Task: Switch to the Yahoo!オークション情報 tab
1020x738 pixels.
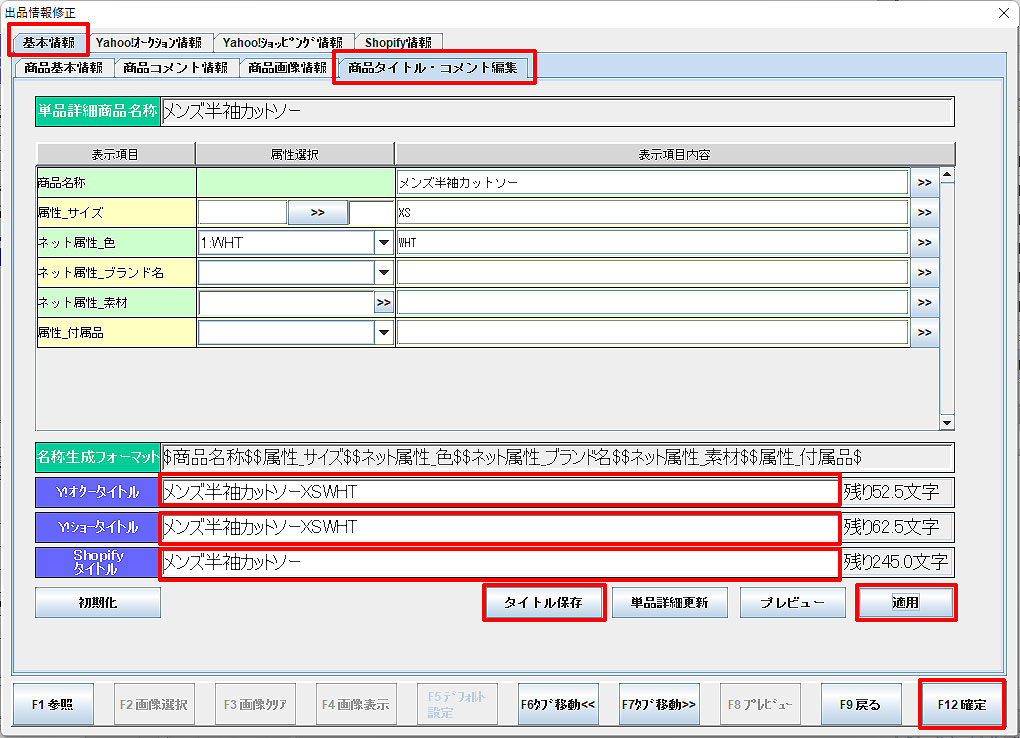Action: [x=149, y=43]
